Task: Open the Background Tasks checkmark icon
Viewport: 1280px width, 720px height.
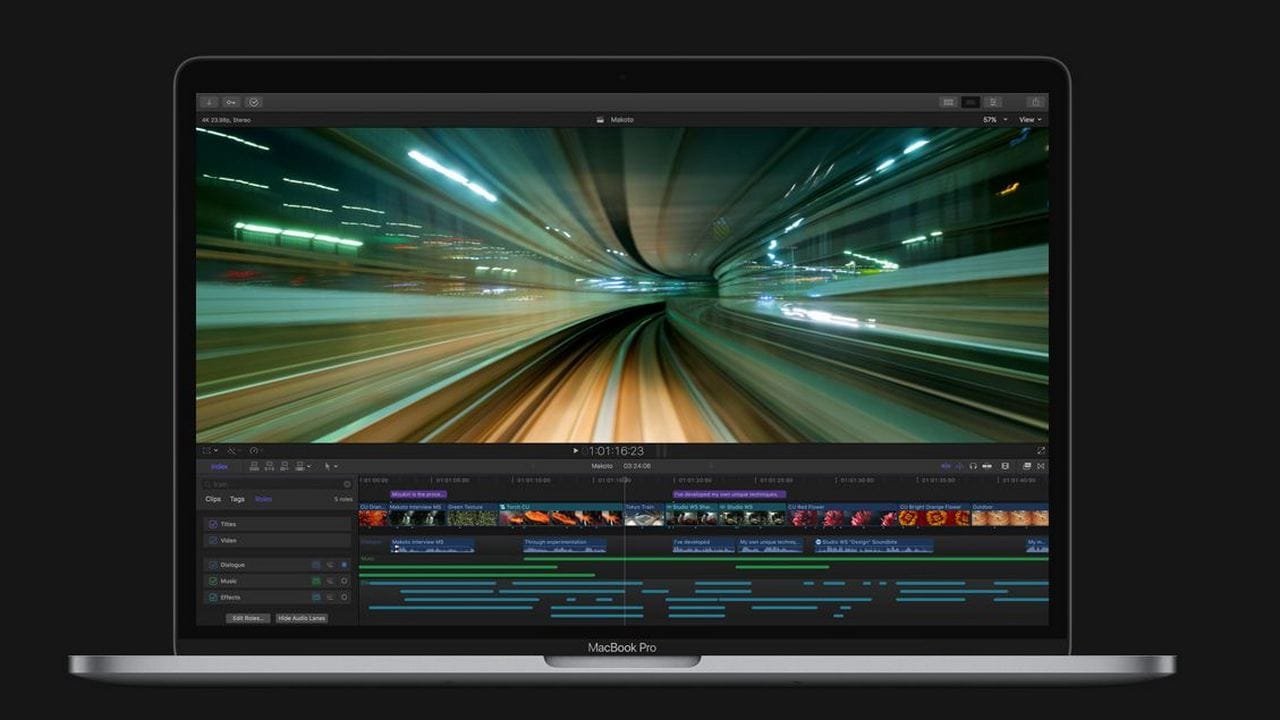Action: 254,102
